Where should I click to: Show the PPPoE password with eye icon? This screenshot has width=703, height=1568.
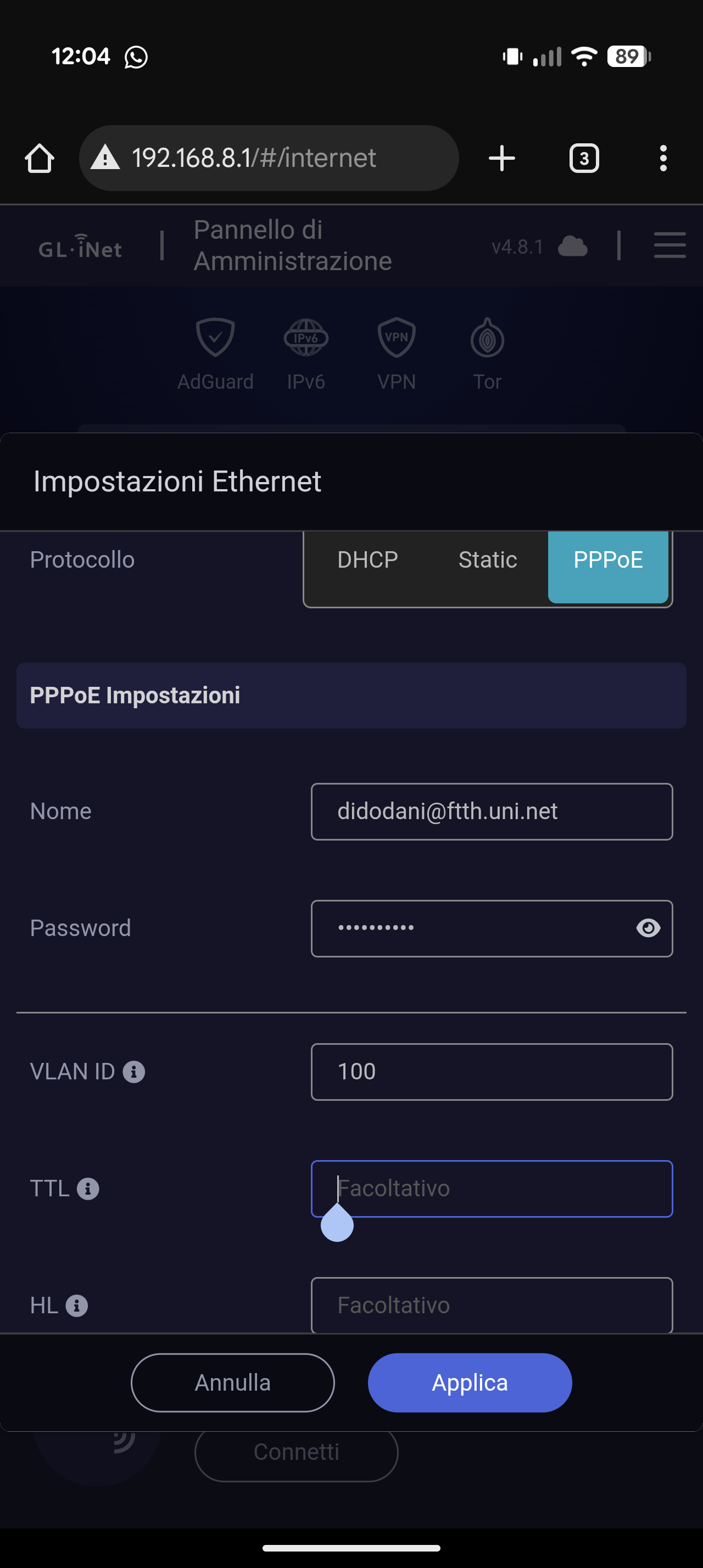pyautogui.click(x=648, y=928)
